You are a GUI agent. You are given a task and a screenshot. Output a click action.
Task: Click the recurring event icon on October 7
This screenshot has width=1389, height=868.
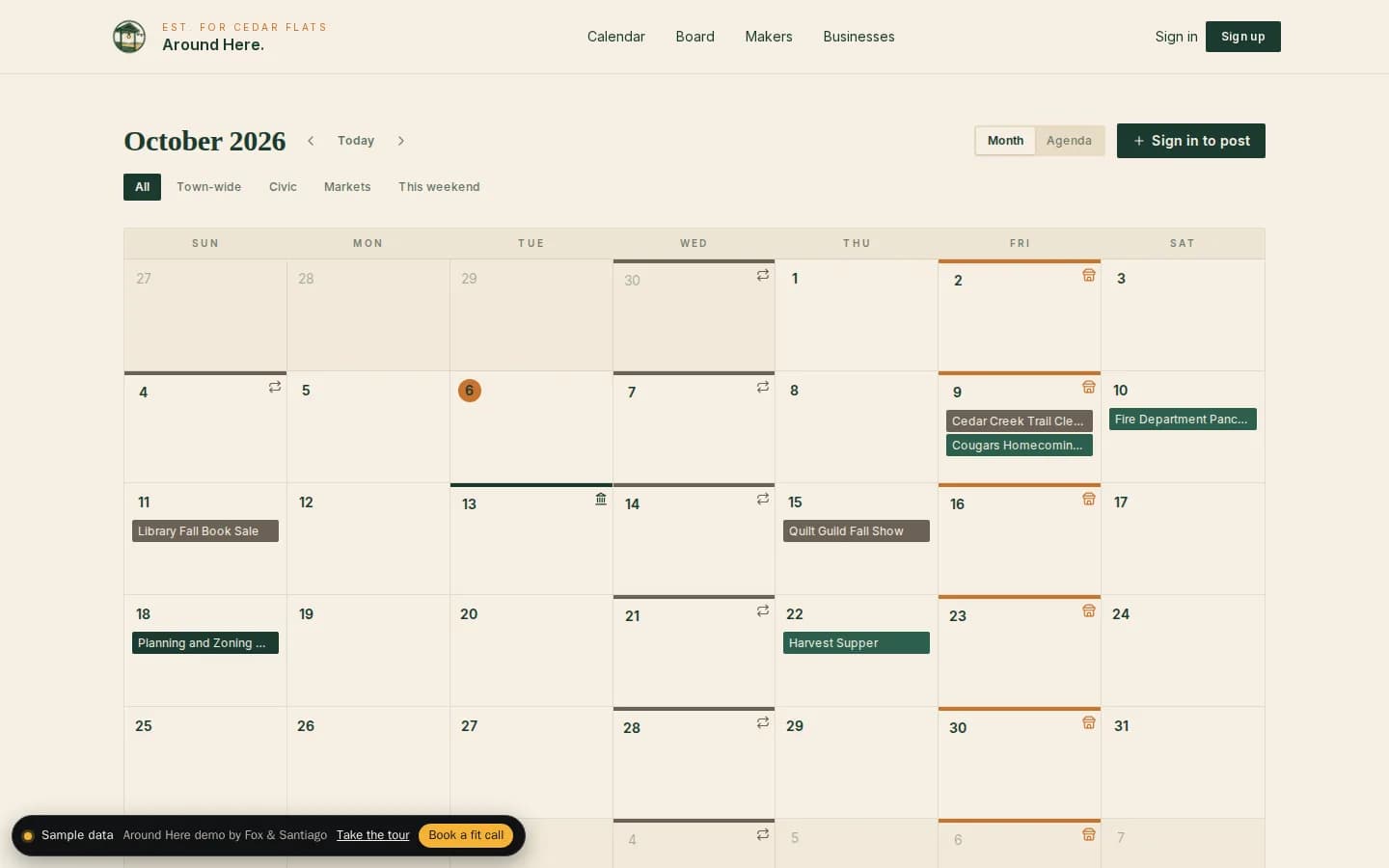point(763,387)
